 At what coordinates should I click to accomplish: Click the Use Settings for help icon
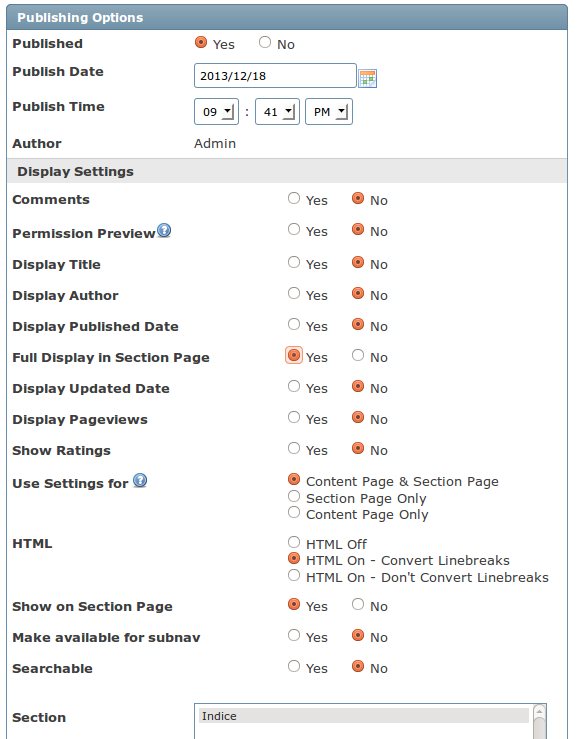(140, 481)
